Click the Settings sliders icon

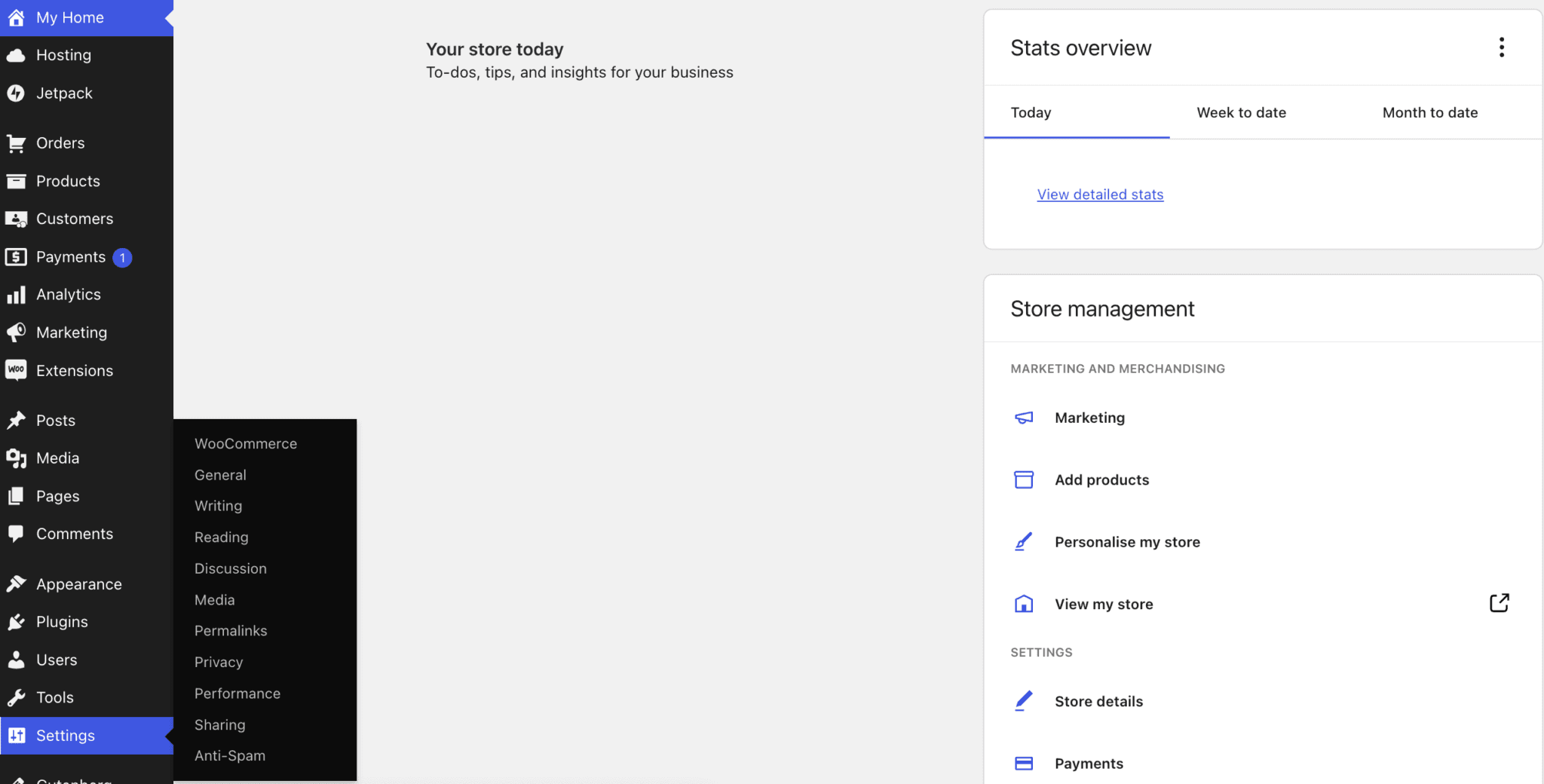coord(16,736)
